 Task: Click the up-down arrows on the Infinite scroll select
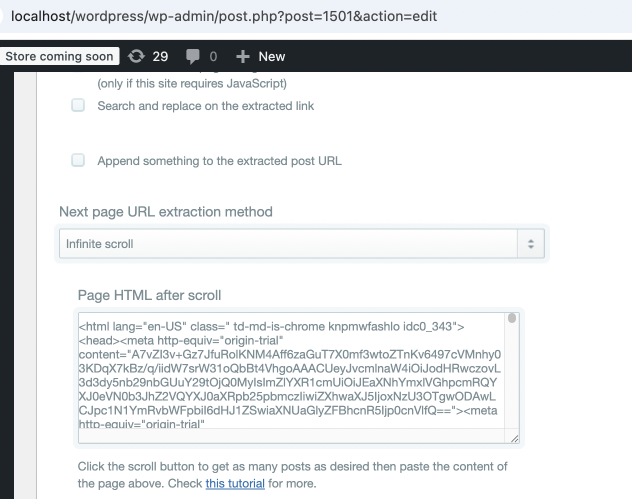click(531, 243)
